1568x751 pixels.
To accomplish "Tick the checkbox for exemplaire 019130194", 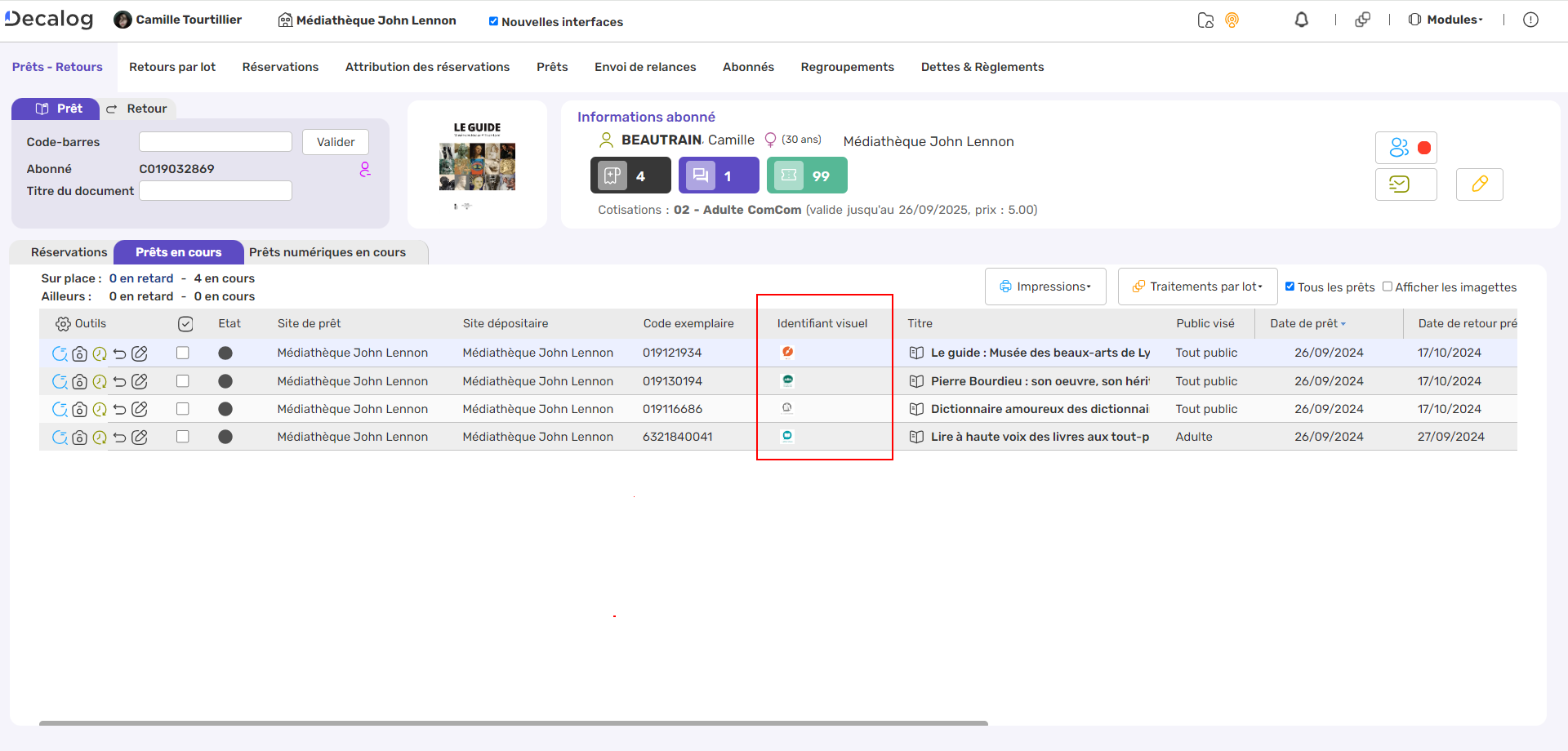I will coord(183,381).
